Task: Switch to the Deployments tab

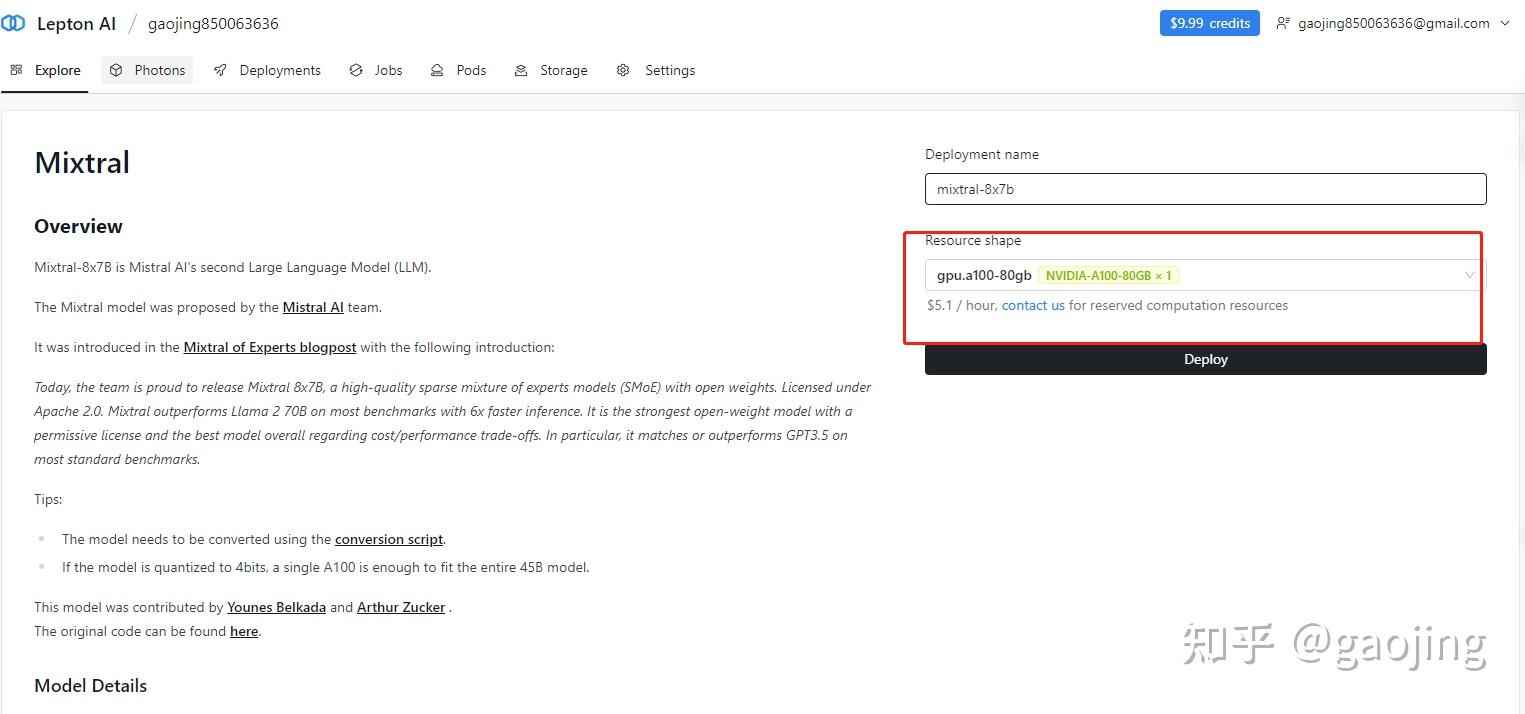Action: [279, 70]
